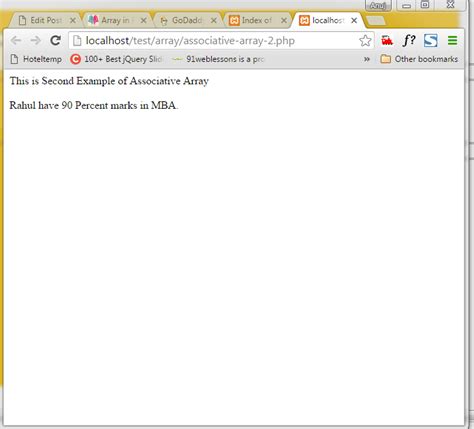Screen dimensions: 474x429
Task: Open the red train extension icon
Action: pos(387,41)
